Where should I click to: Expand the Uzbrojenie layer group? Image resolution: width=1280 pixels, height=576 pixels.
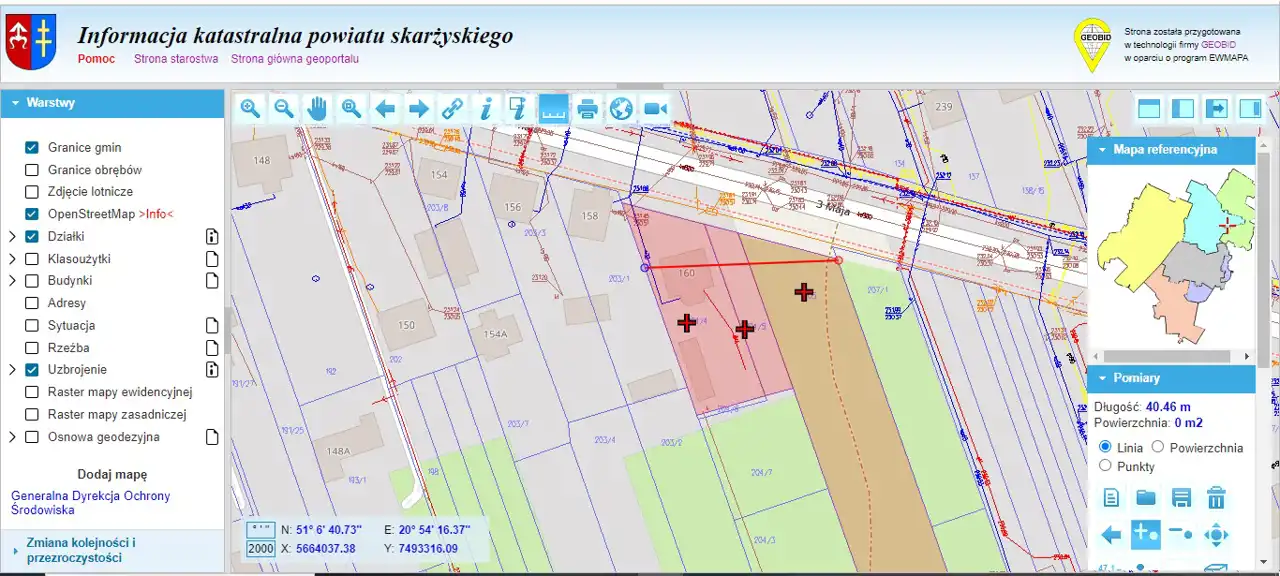[12, 370]
